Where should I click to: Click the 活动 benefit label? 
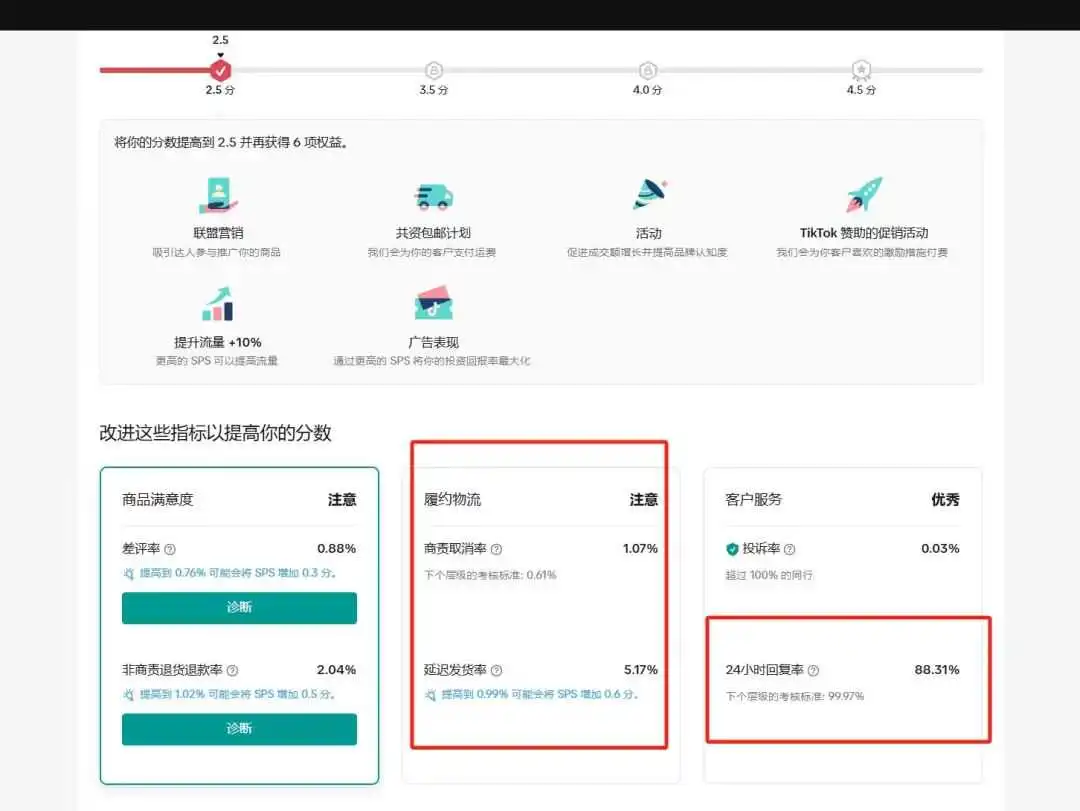(649, 233)
